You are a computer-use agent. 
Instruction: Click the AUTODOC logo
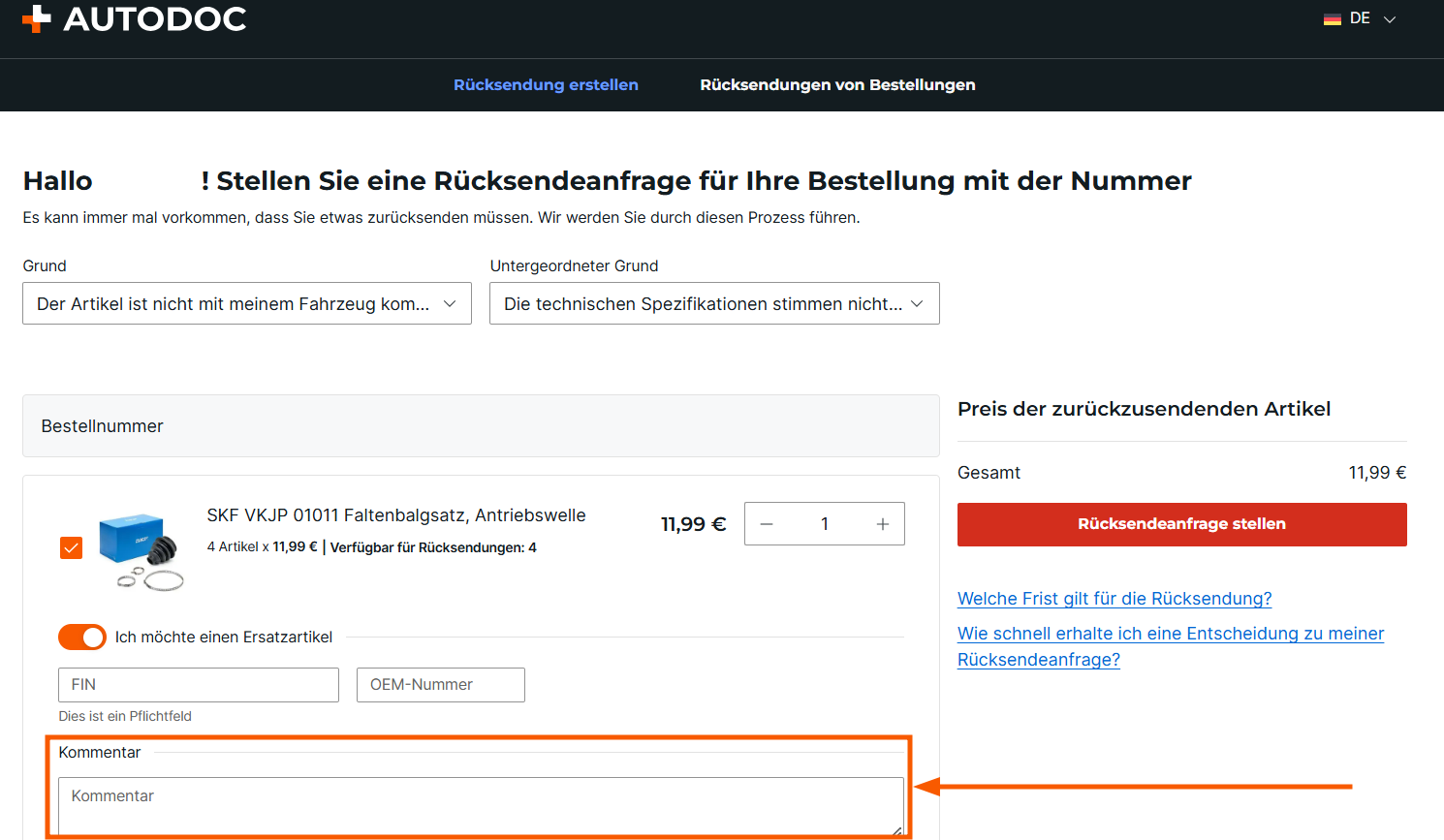(x=135, y=18)
